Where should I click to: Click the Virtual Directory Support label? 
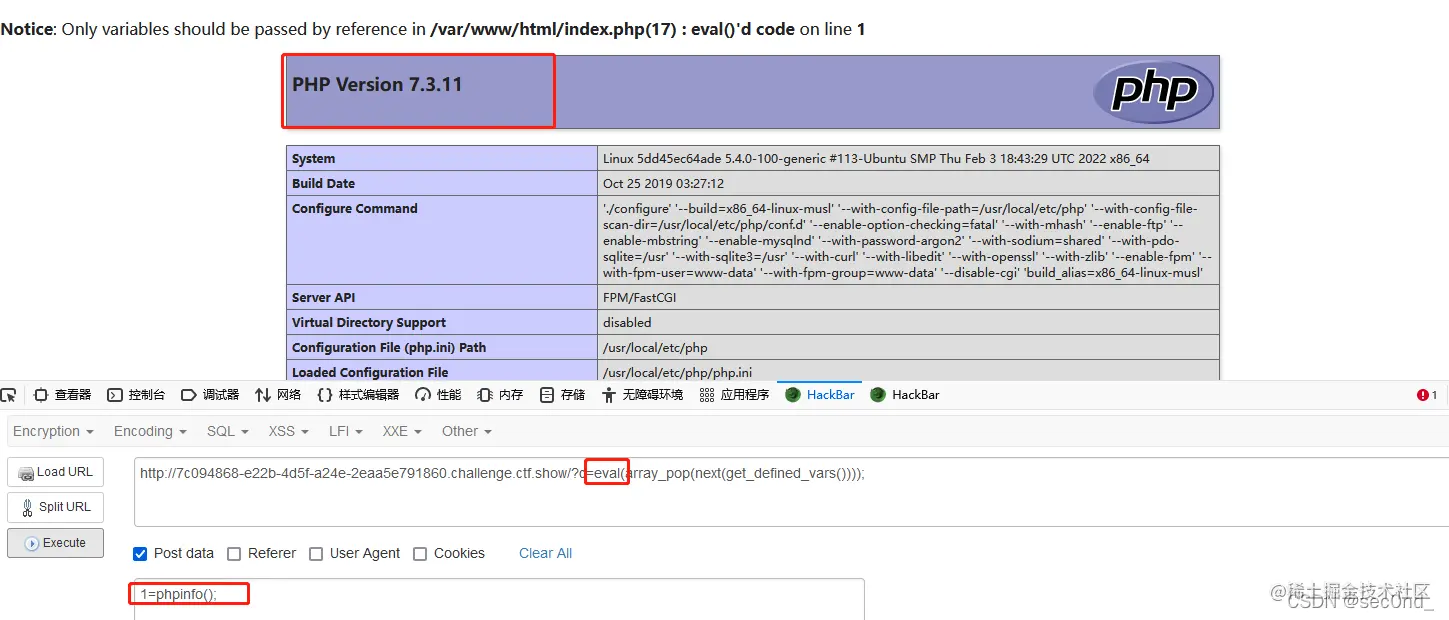[x=369, y=322]
